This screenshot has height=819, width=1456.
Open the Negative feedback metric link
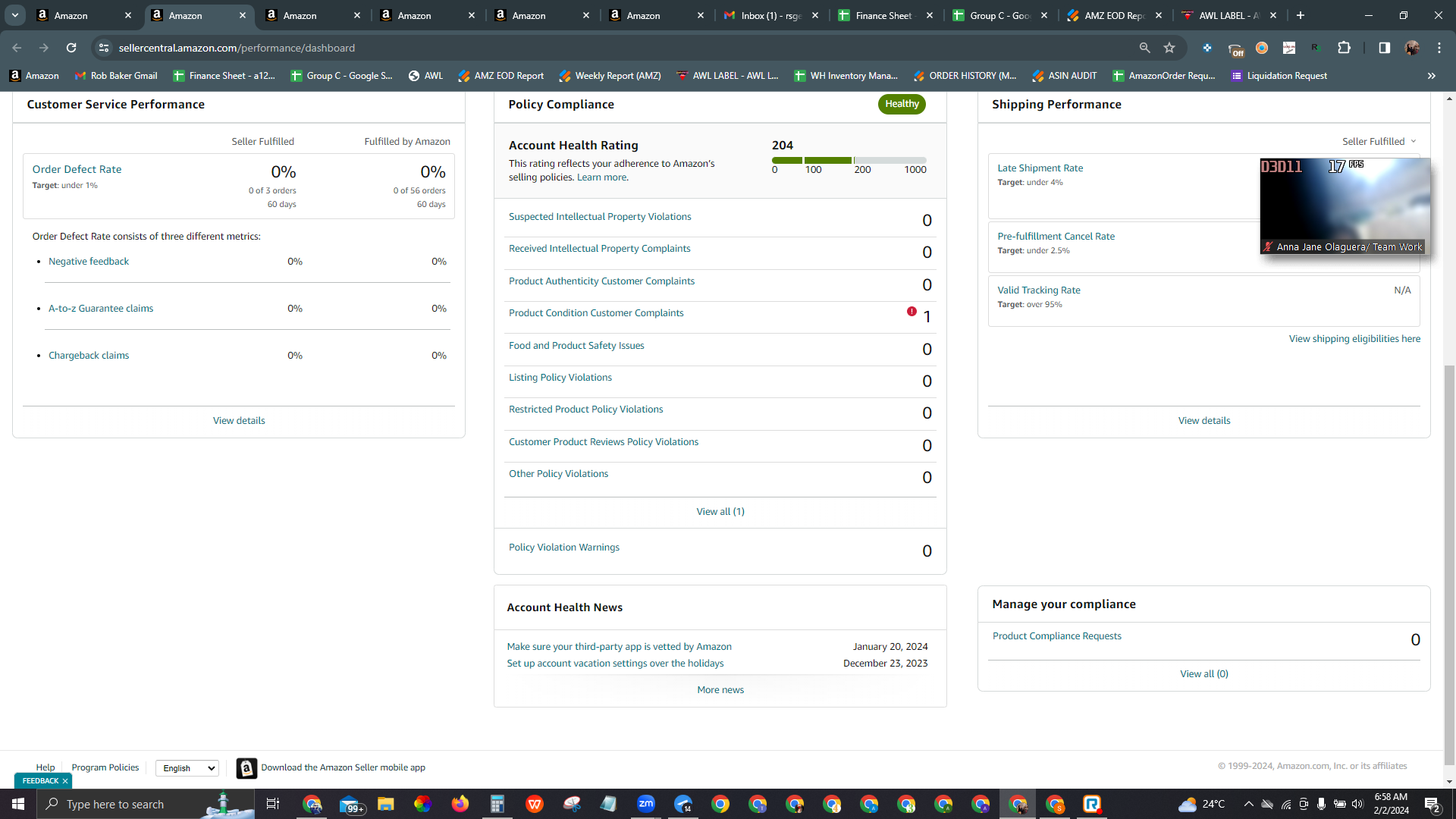[89, 262]
